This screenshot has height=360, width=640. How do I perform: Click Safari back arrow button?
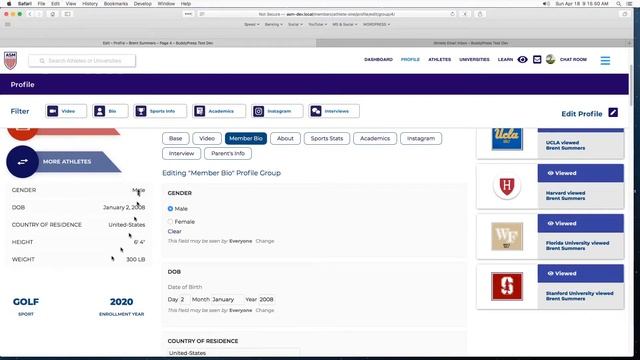[x=30, y=14]
